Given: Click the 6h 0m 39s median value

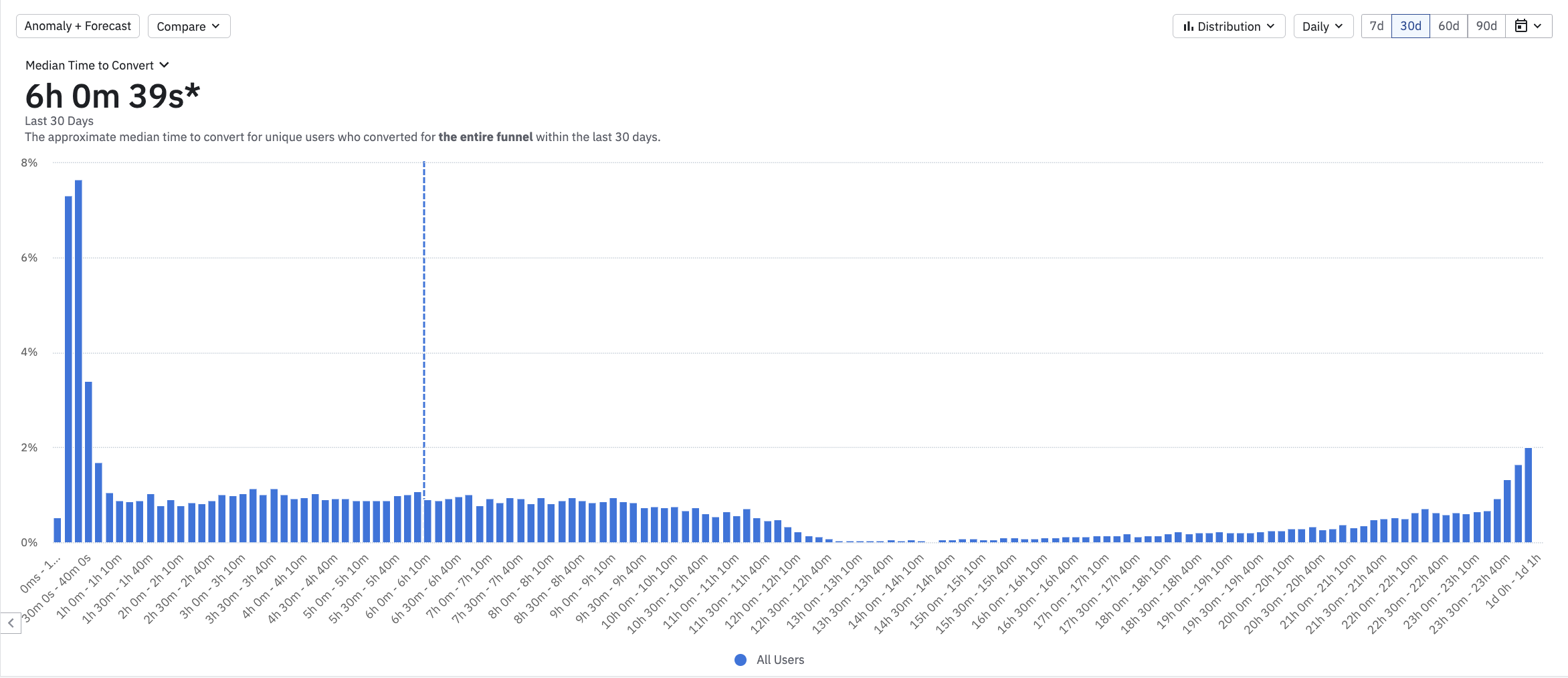Looking at the screenshot, I should (112, 96).
